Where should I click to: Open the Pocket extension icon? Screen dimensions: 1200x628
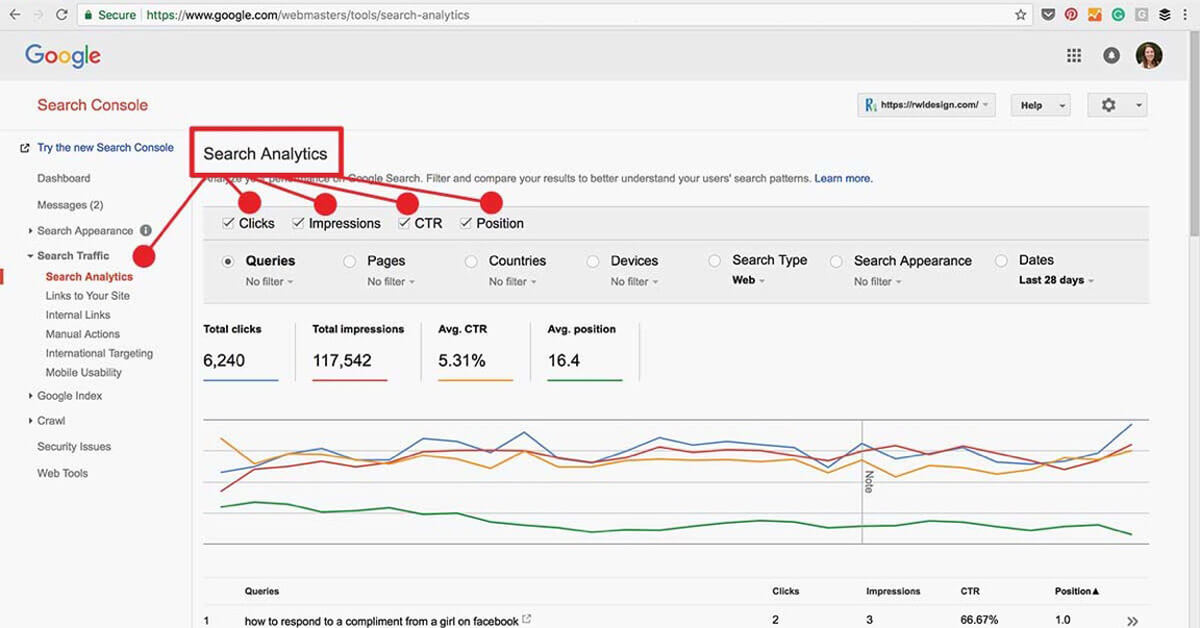point(1047,15)
